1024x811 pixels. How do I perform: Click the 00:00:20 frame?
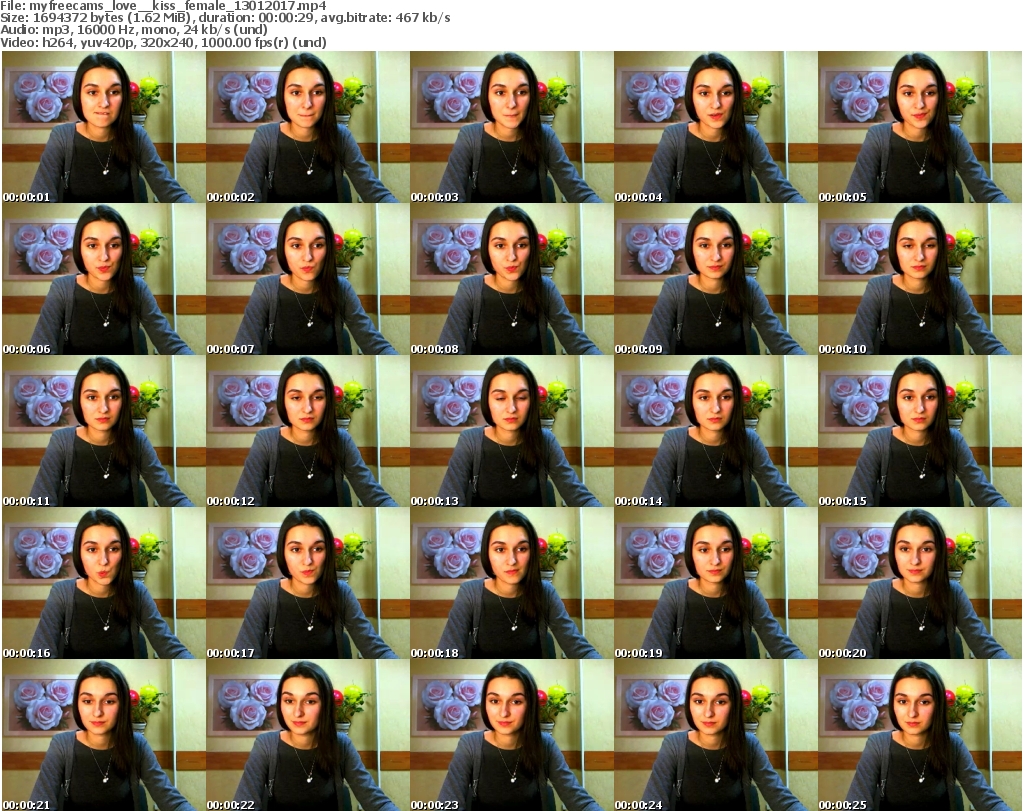coord(920,583)
